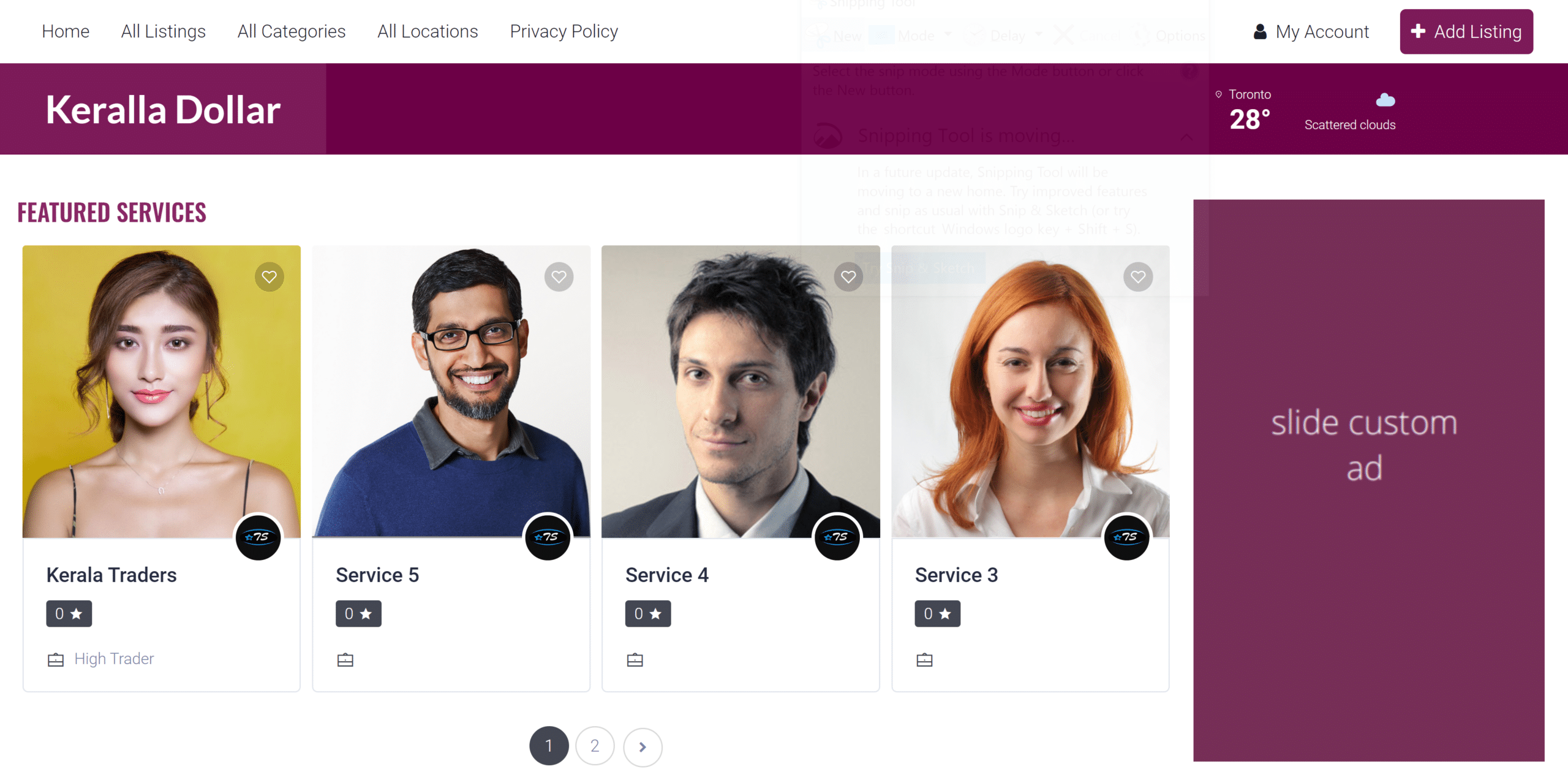Viewport: 1568px width, 772px height.
Task: Toggle favorite heart on Service 3
Action: point(1138,277)
